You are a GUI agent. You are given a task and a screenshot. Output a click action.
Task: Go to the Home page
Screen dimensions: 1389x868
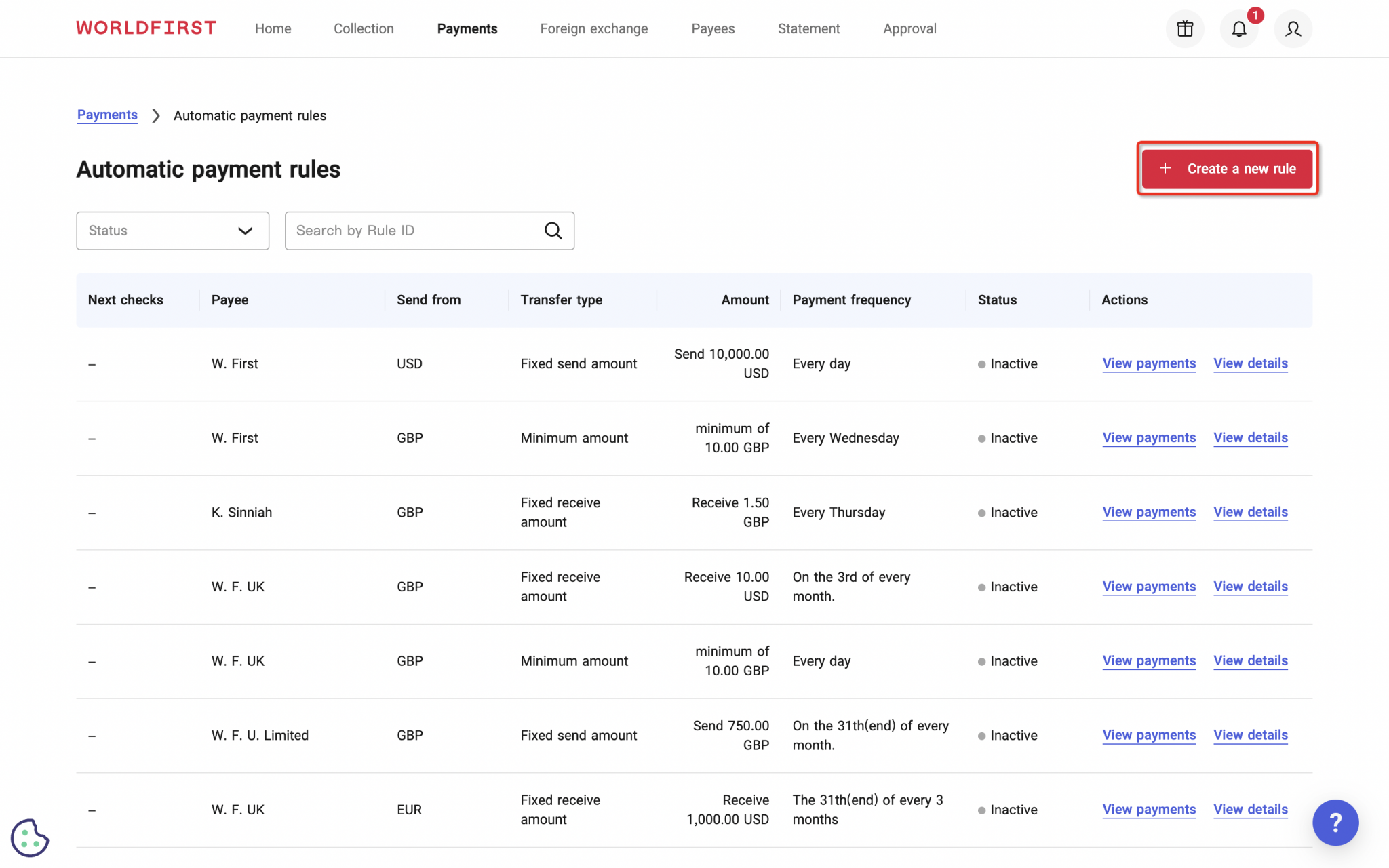(273, 28)
